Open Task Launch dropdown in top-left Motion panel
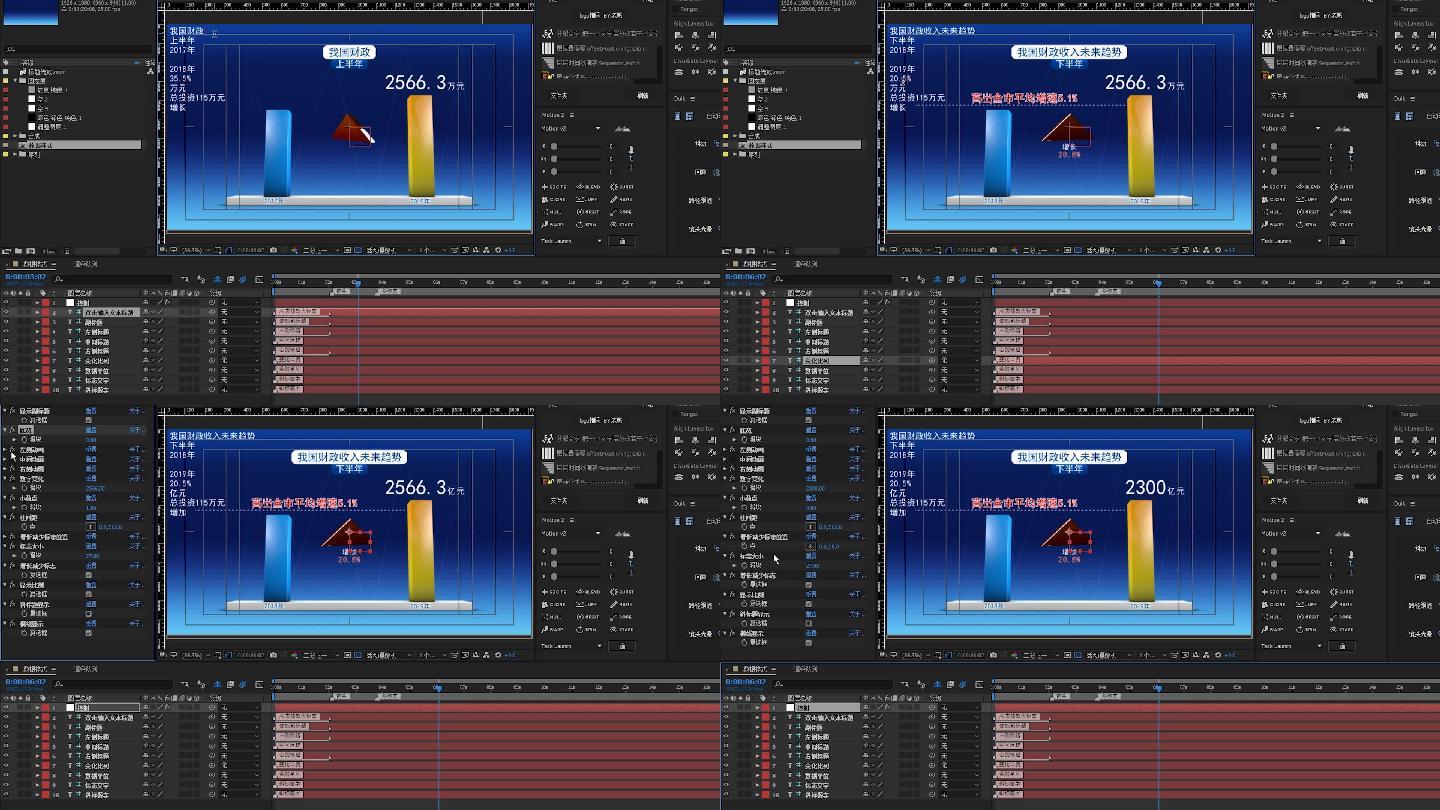The image size is (1440, 810). tap(571, 241)
